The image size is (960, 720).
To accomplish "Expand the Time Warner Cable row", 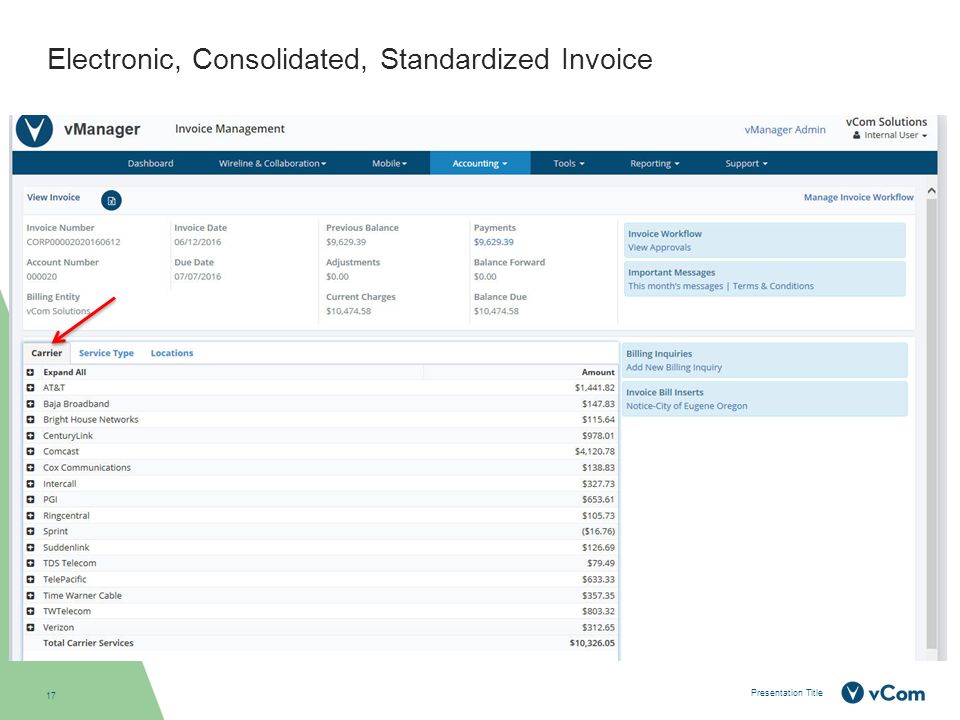I will [30, 595].
